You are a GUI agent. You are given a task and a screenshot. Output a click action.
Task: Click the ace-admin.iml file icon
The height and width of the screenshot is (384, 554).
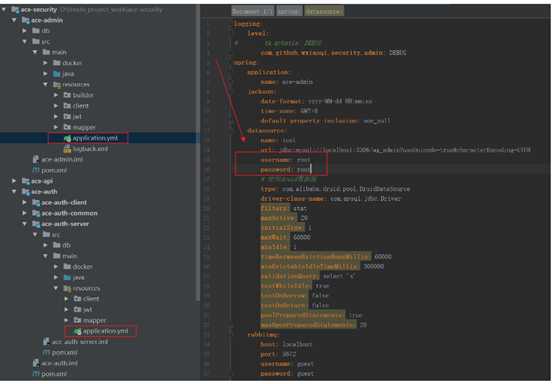pos(36,159)
